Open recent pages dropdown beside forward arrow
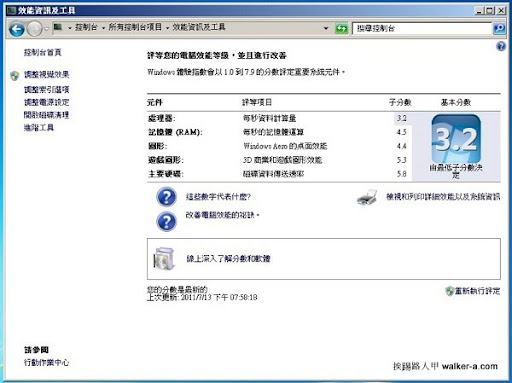 (x=47, y=29)
